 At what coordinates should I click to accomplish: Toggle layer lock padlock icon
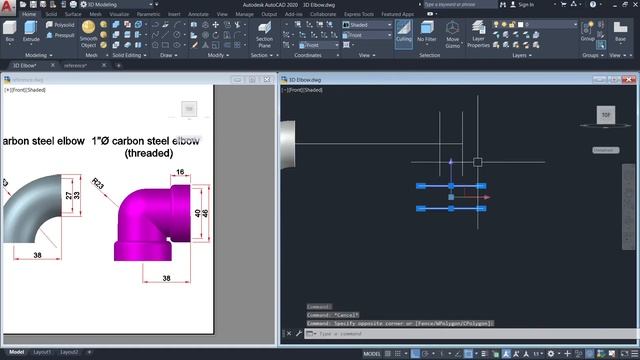coord(512,25)
